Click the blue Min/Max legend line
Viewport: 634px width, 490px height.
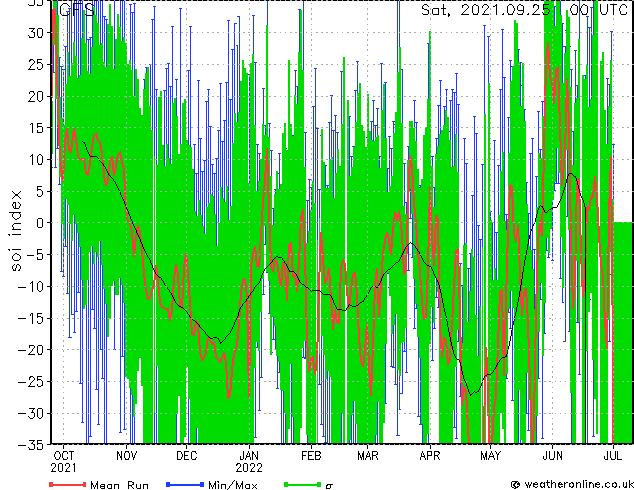(185, 484)
